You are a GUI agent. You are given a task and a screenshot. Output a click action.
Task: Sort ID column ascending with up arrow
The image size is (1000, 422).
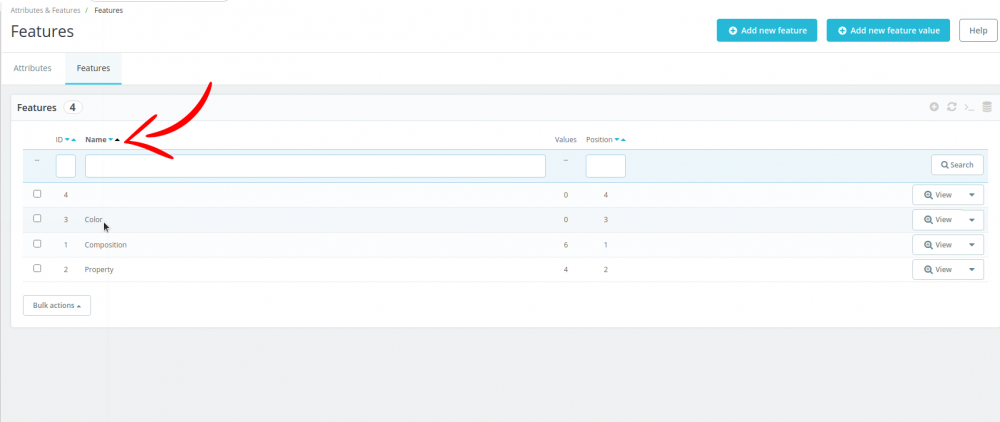(74, 140)
